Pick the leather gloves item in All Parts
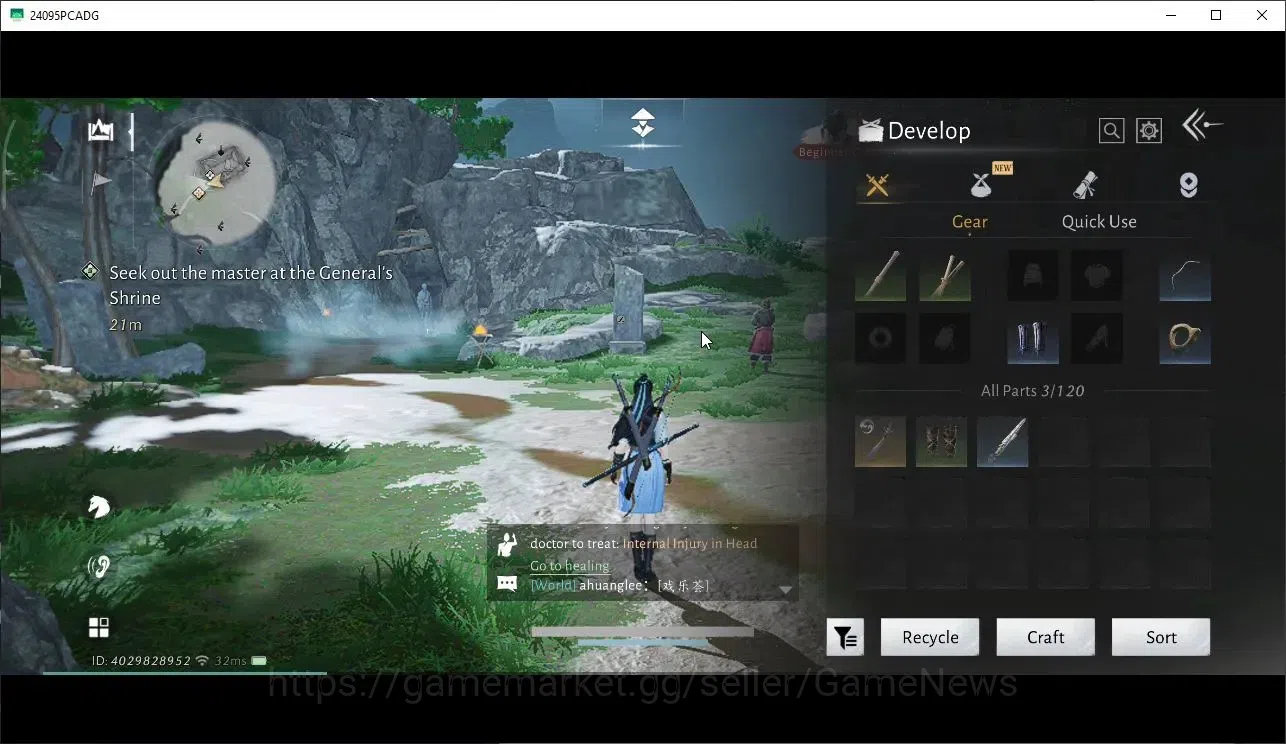This screenshot has width=1286, height=744. (942, 441)
